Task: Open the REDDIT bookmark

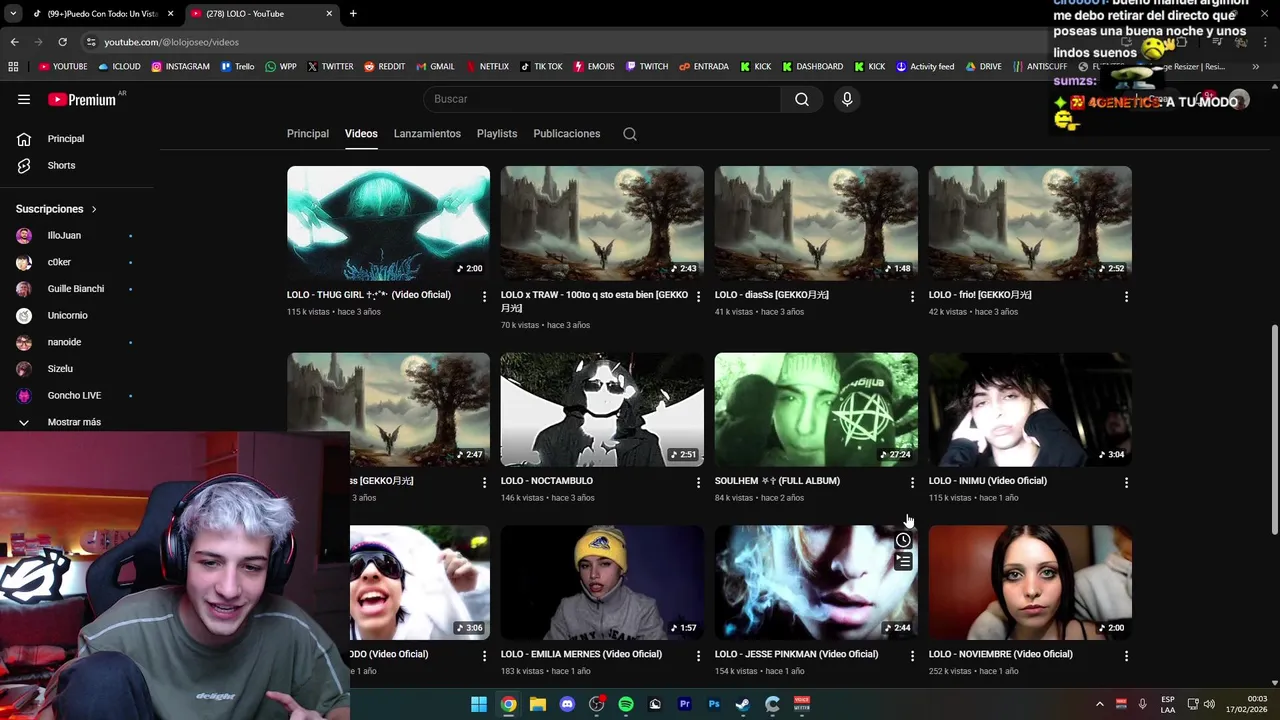Action: [x=385, y=67]
